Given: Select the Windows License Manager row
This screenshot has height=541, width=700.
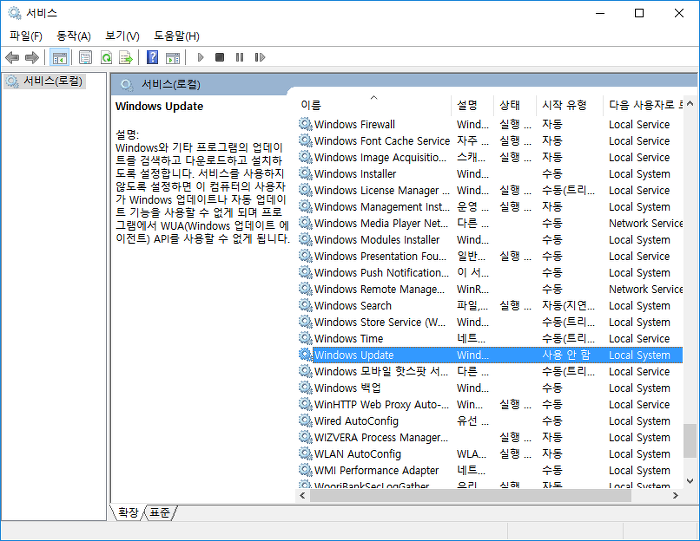Looking at the screenshot, I should (490, 190).
